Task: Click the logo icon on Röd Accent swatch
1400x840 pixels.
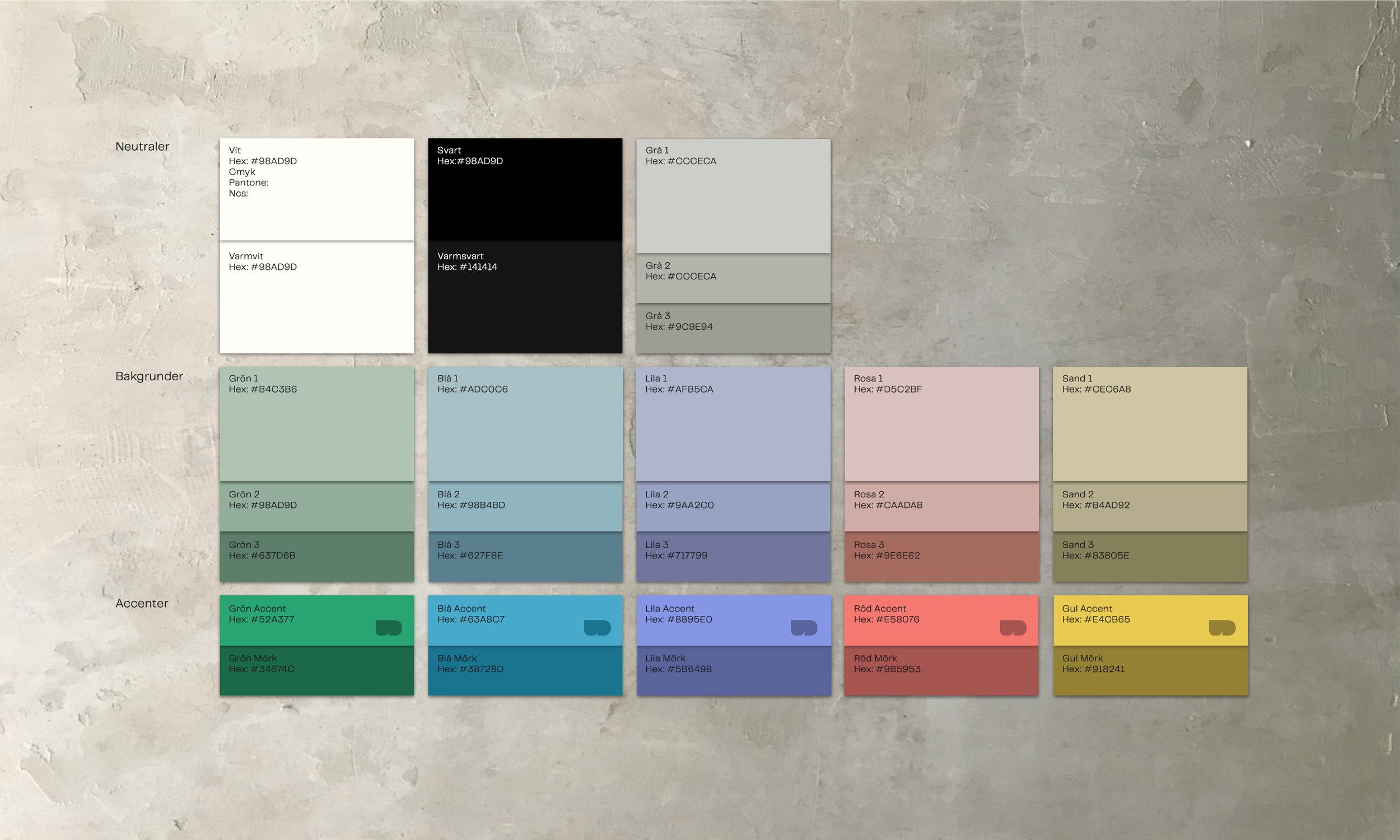Action: click(x=1013, y=628)
